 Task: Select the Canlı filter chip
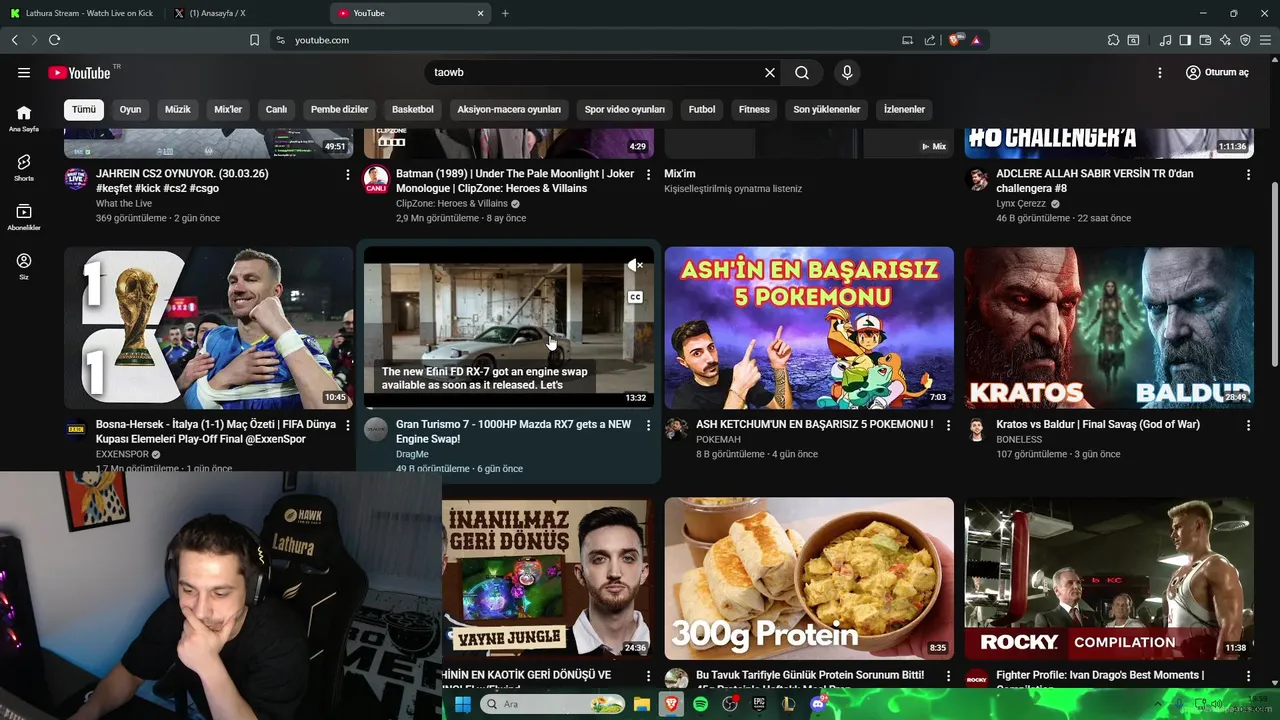tap(276, 109)
